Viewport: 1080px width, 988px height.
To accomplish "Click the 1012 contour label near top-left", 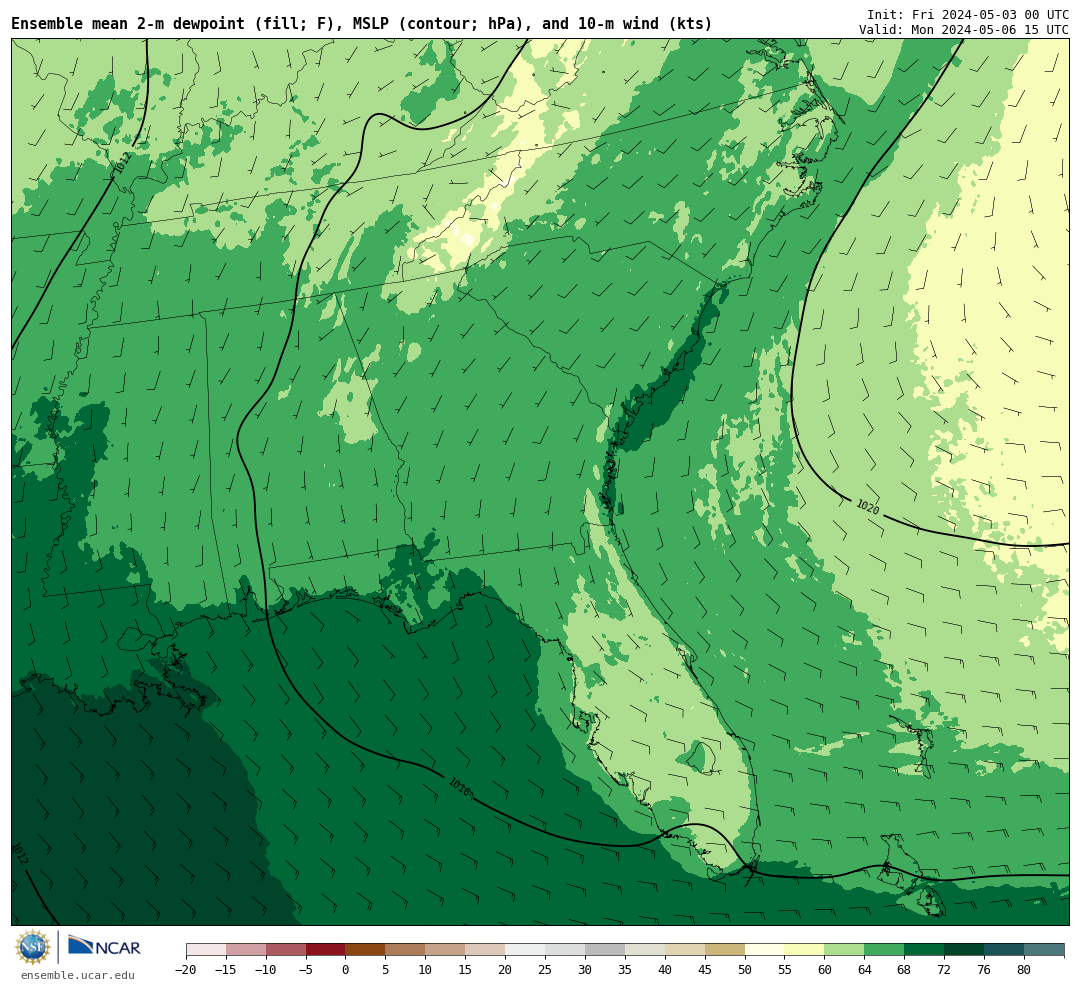I will (x=122, y=163).
